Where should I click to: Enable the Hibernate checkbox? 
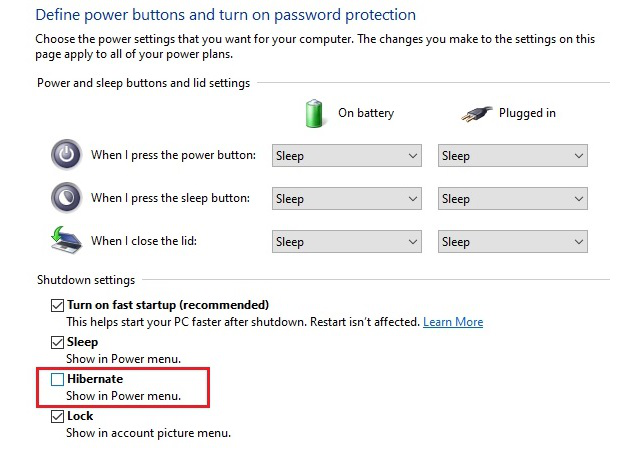coord(57,379)
